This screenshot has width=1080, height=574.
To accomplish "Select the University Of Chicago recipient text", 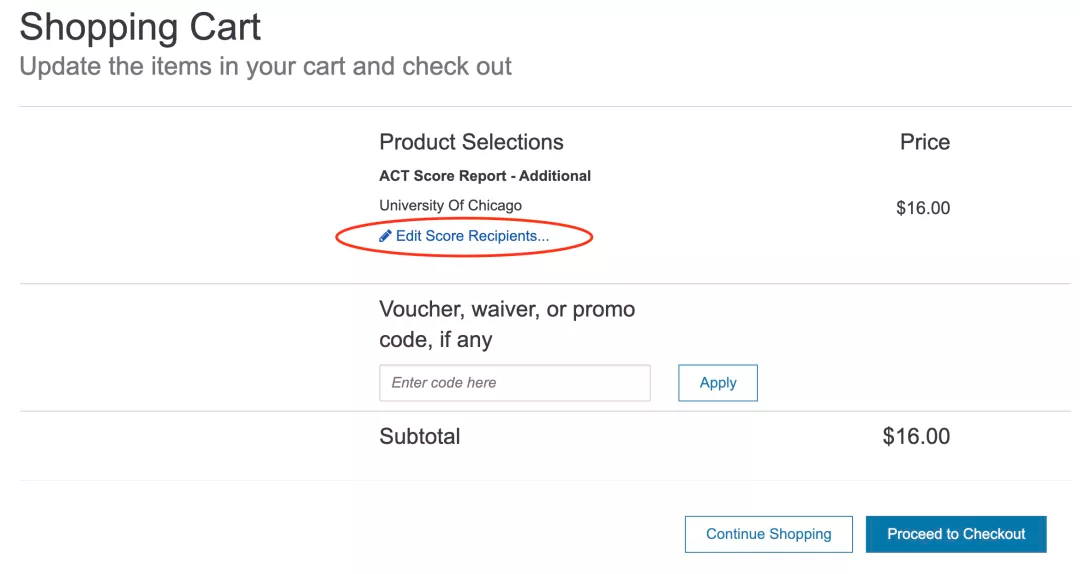I will 450,205.
